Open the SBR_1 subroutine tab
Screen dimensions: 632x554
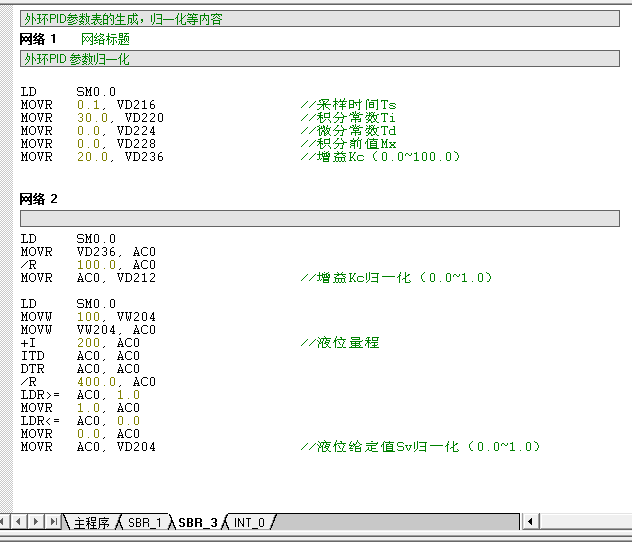click(x=145, y=523)
